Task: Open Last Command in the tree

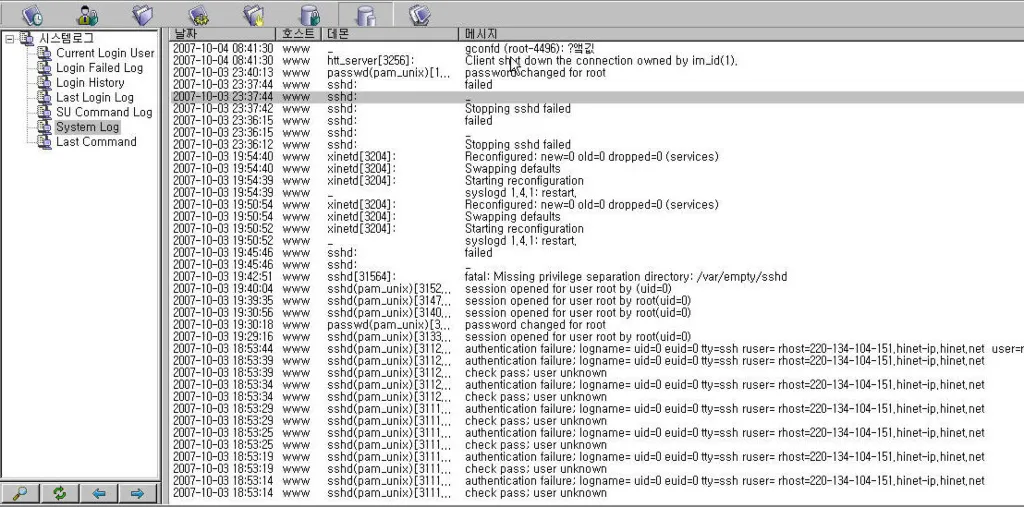Action: [96, 142]
